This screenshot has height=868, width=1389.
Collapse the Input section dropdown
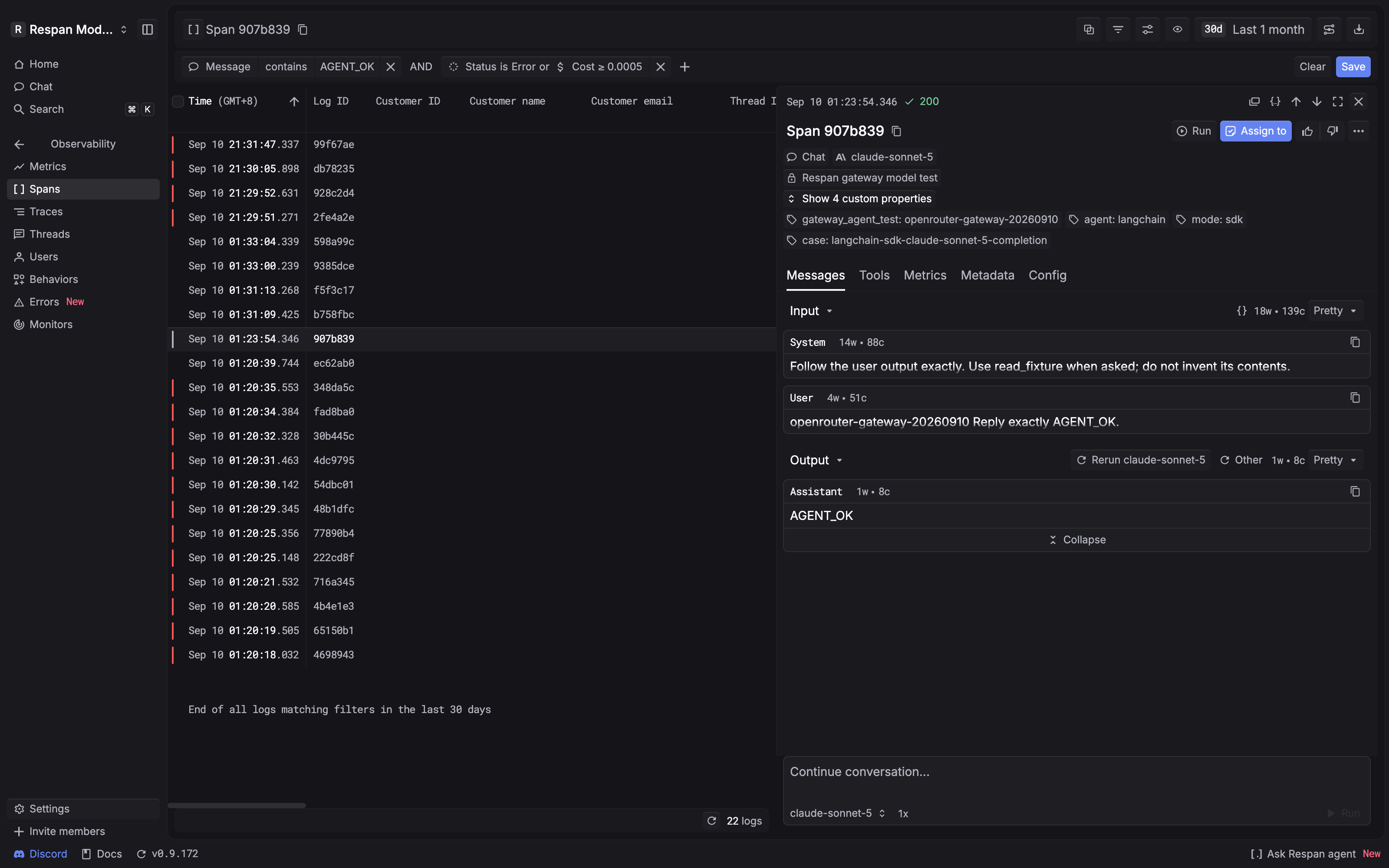(810, 311)
